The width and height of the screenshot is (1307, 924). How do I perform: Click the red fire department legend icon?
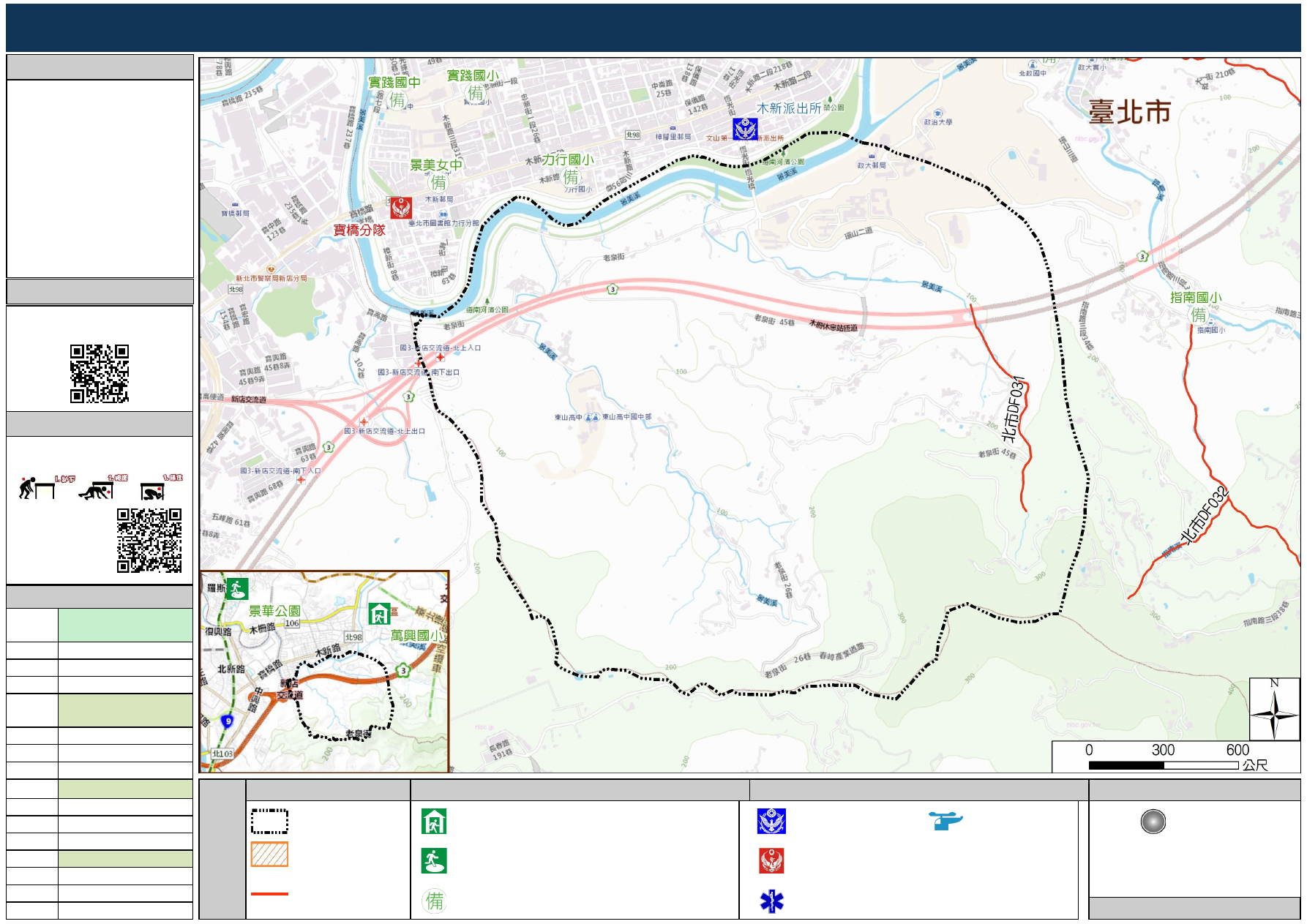(x=771, y=861)
